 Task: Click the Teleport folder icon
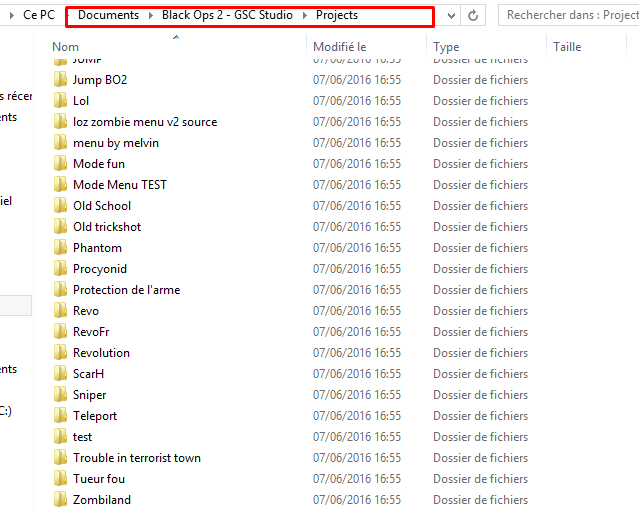[x=60, y=415]
